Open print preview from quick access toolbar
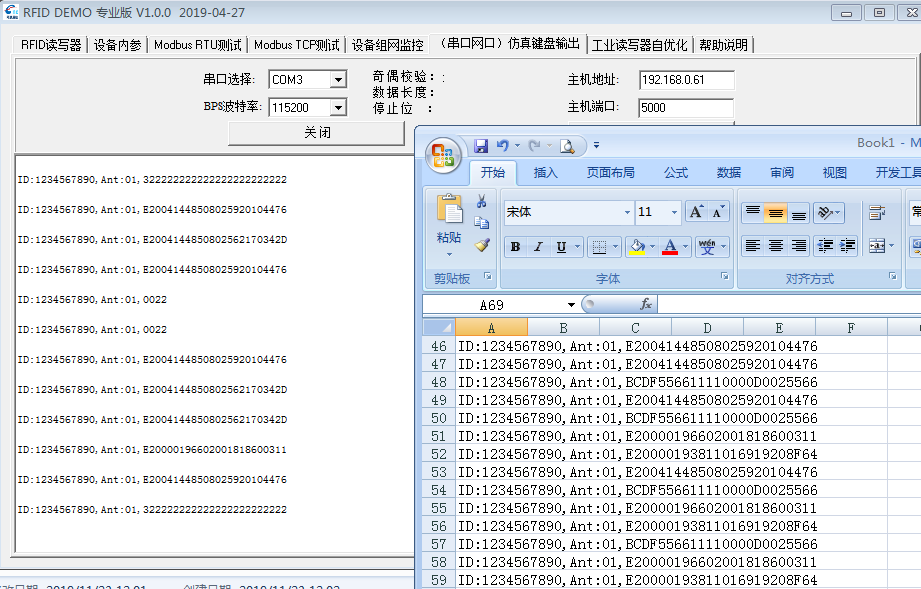Image resolution: width=921 pixels, height=589 pixels. pyautogui.click(x=567, y=146)
